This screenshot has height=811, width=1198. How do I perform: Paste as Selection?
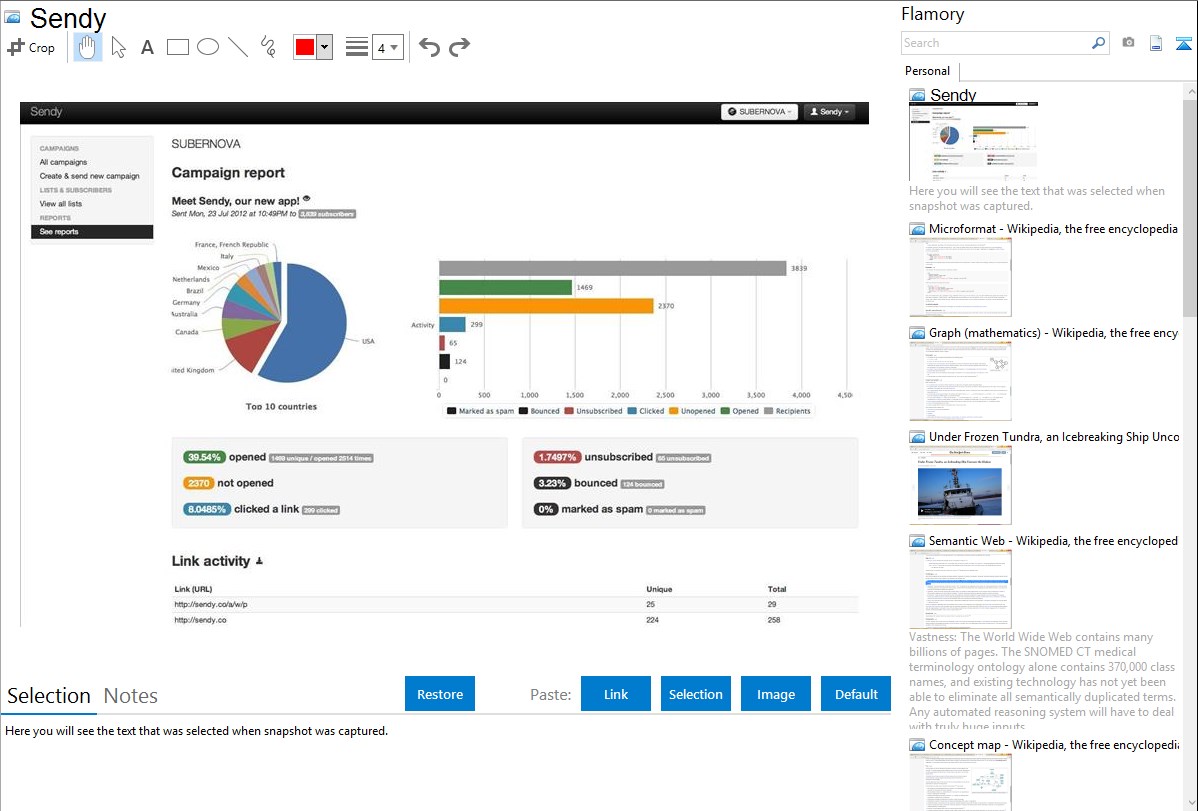(695, 694)
